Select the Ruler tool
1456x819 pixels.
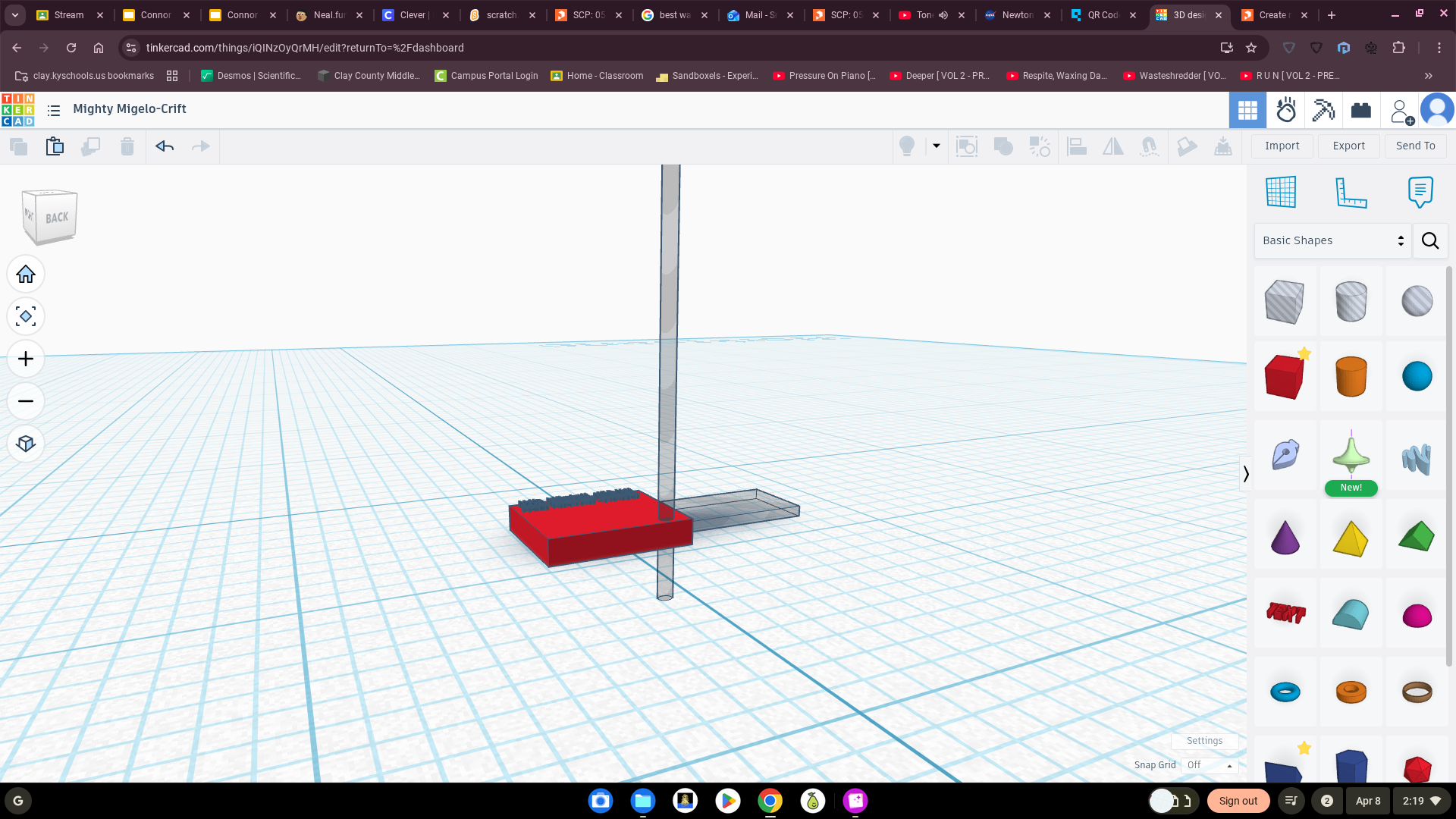[1351, 192]
